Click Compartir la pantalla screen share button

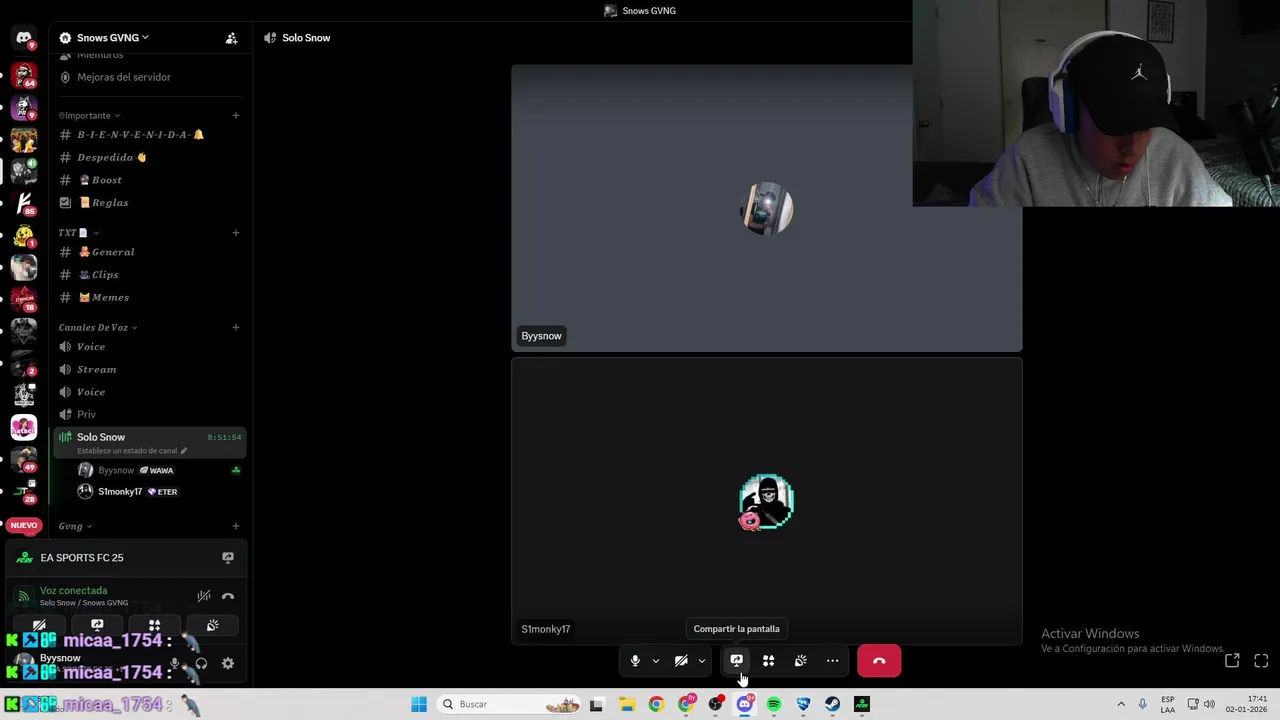[736, 661]
